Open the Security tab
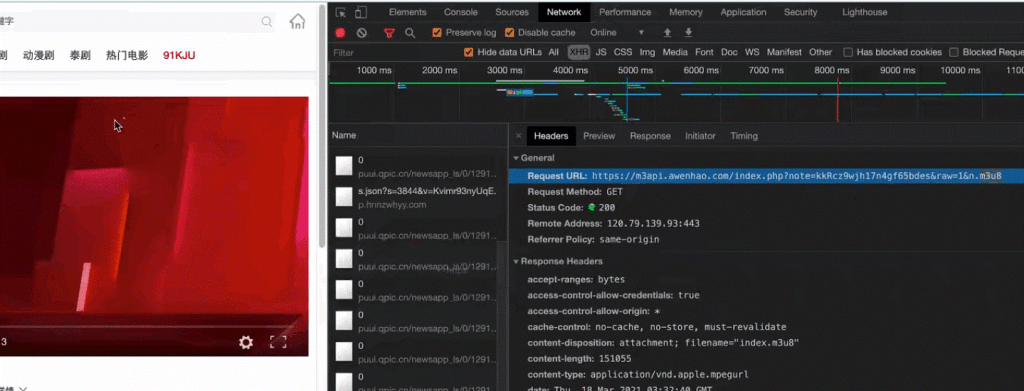 tap(801, 12)
